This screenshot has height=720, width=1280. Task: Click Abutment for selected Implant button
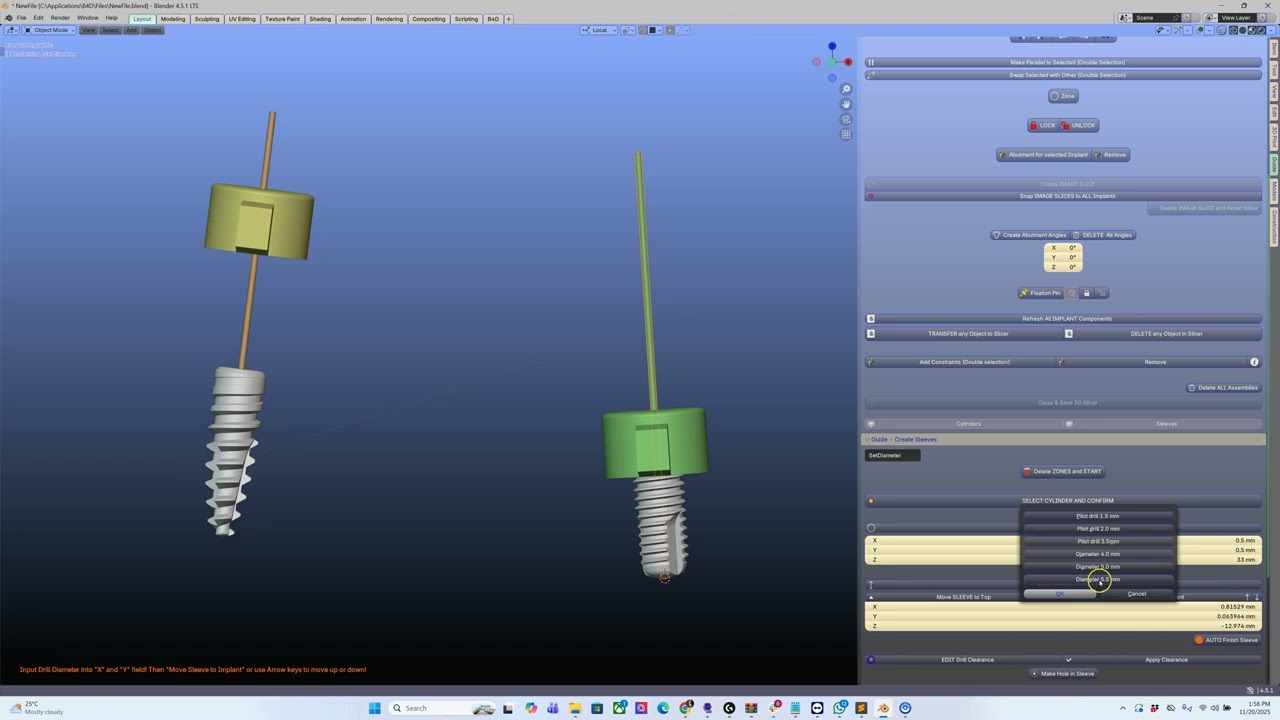pos(1042,155)
